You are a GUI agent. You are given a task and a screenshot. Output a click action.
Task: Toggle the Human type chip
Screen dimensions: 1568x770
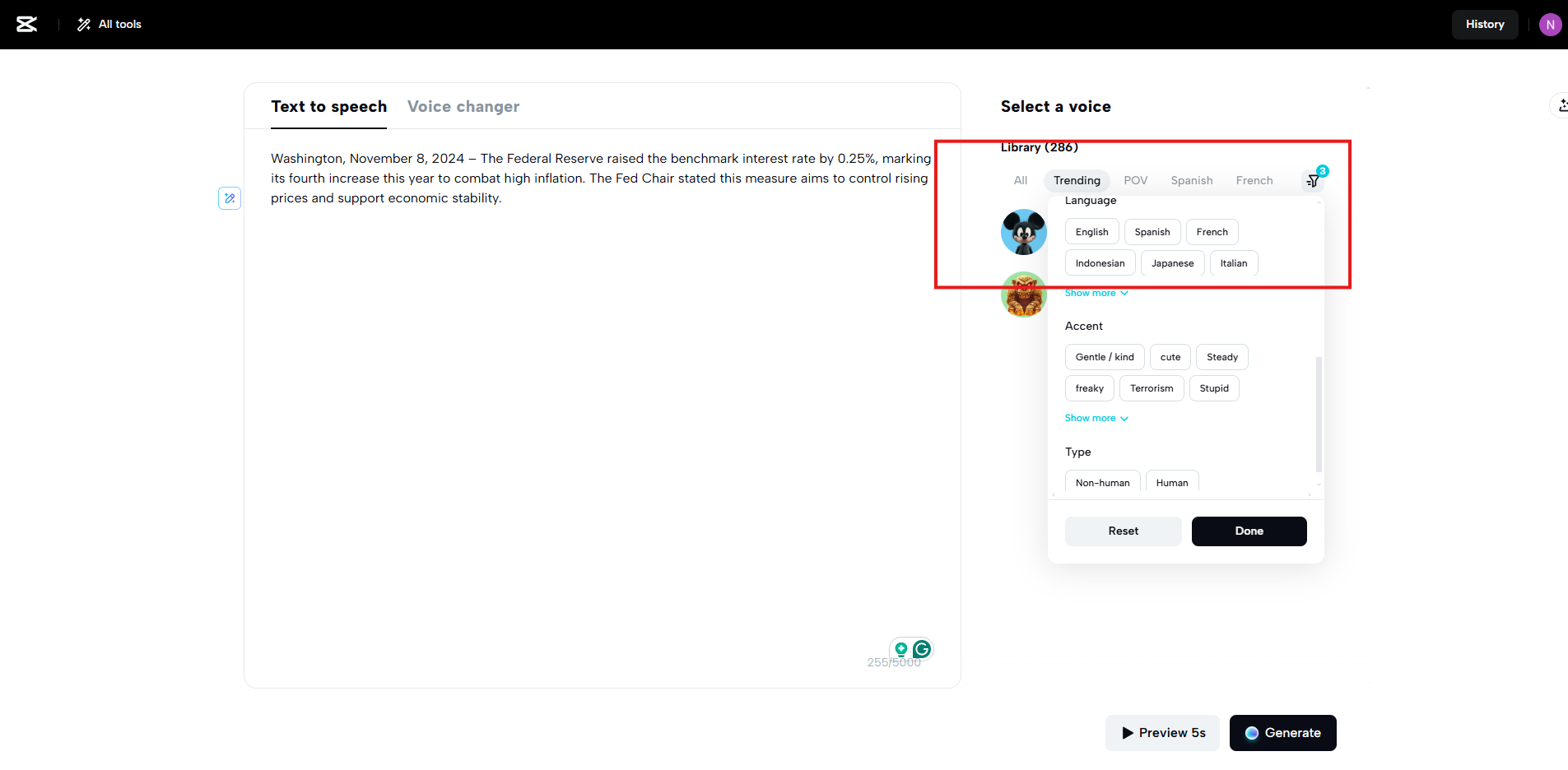1172,482
